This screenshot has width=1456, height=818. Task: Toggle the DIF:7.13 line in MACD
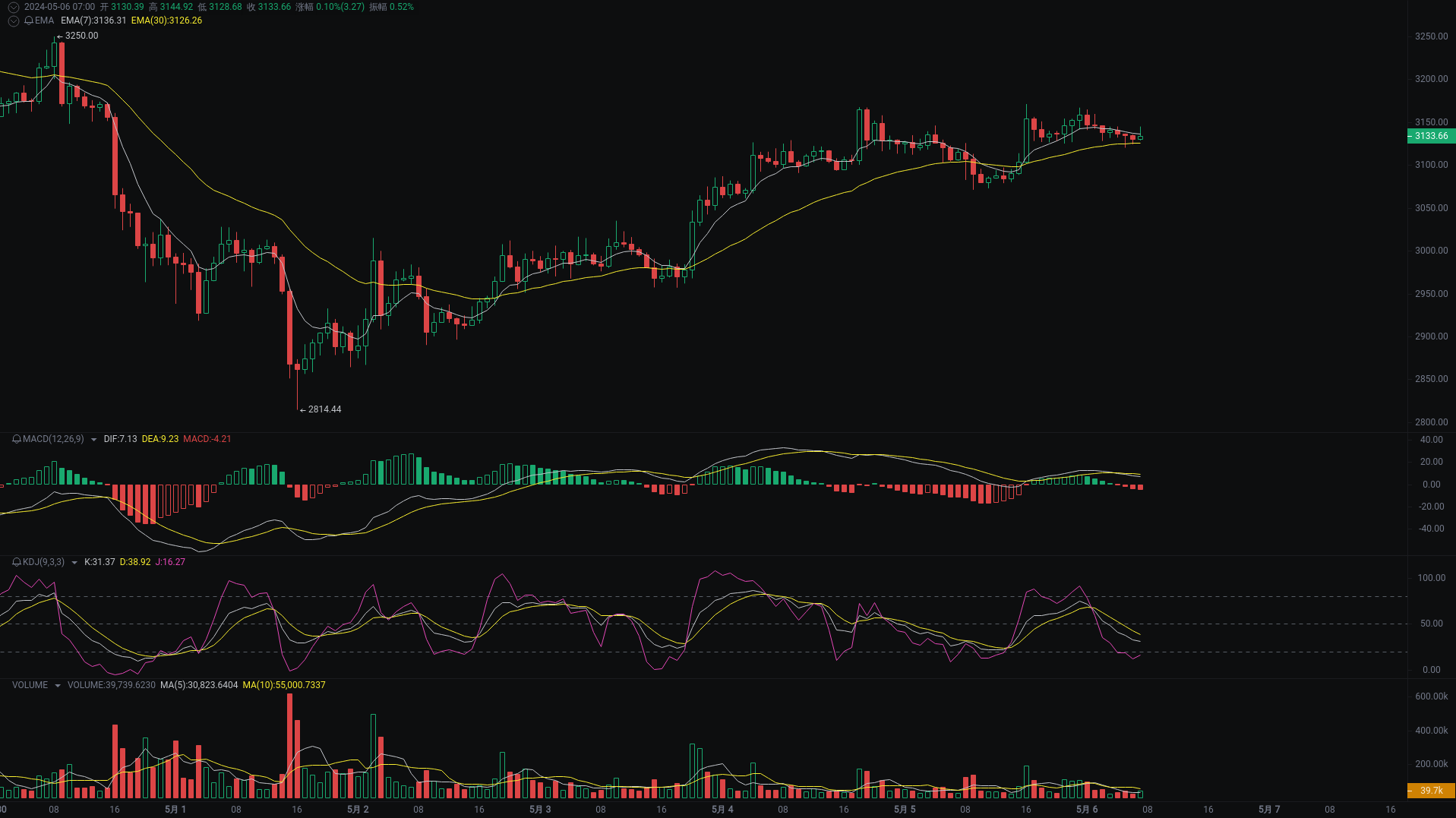[x=120, y=439]
